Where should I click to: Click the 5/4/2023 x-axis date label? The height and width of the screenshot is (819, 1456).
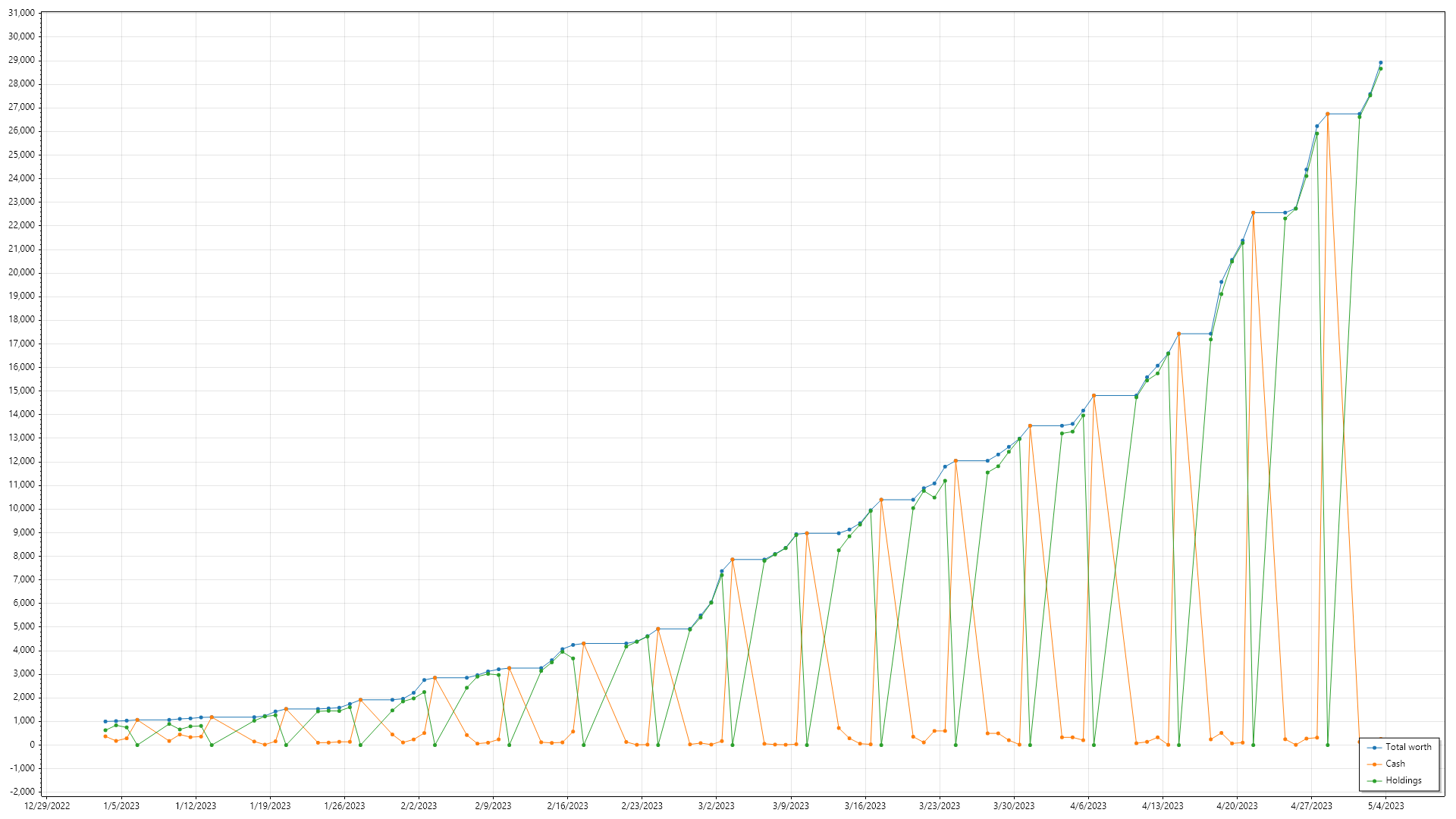pos(1385,806)
